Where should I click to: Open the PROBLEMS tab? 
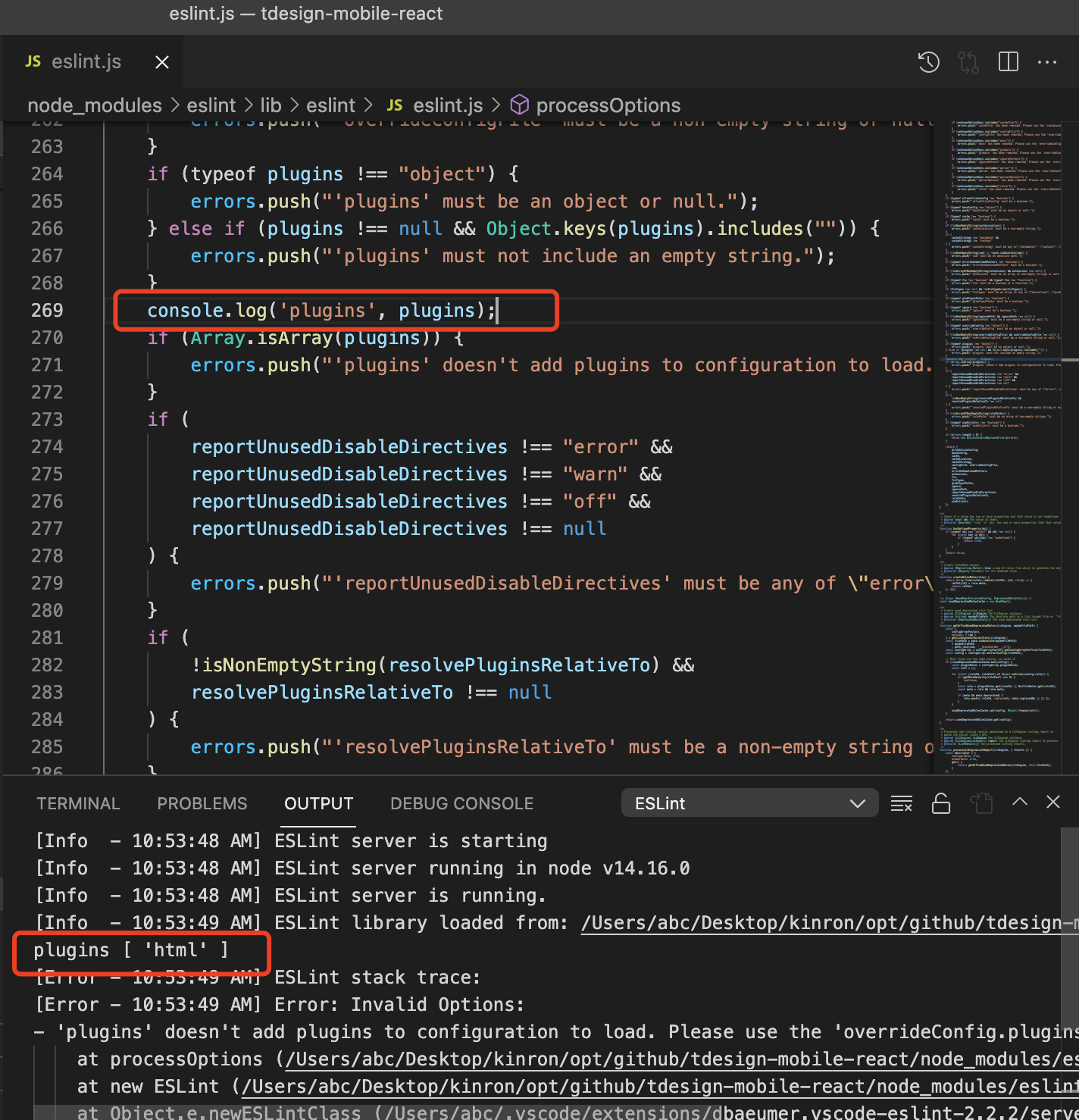point(202,803)
